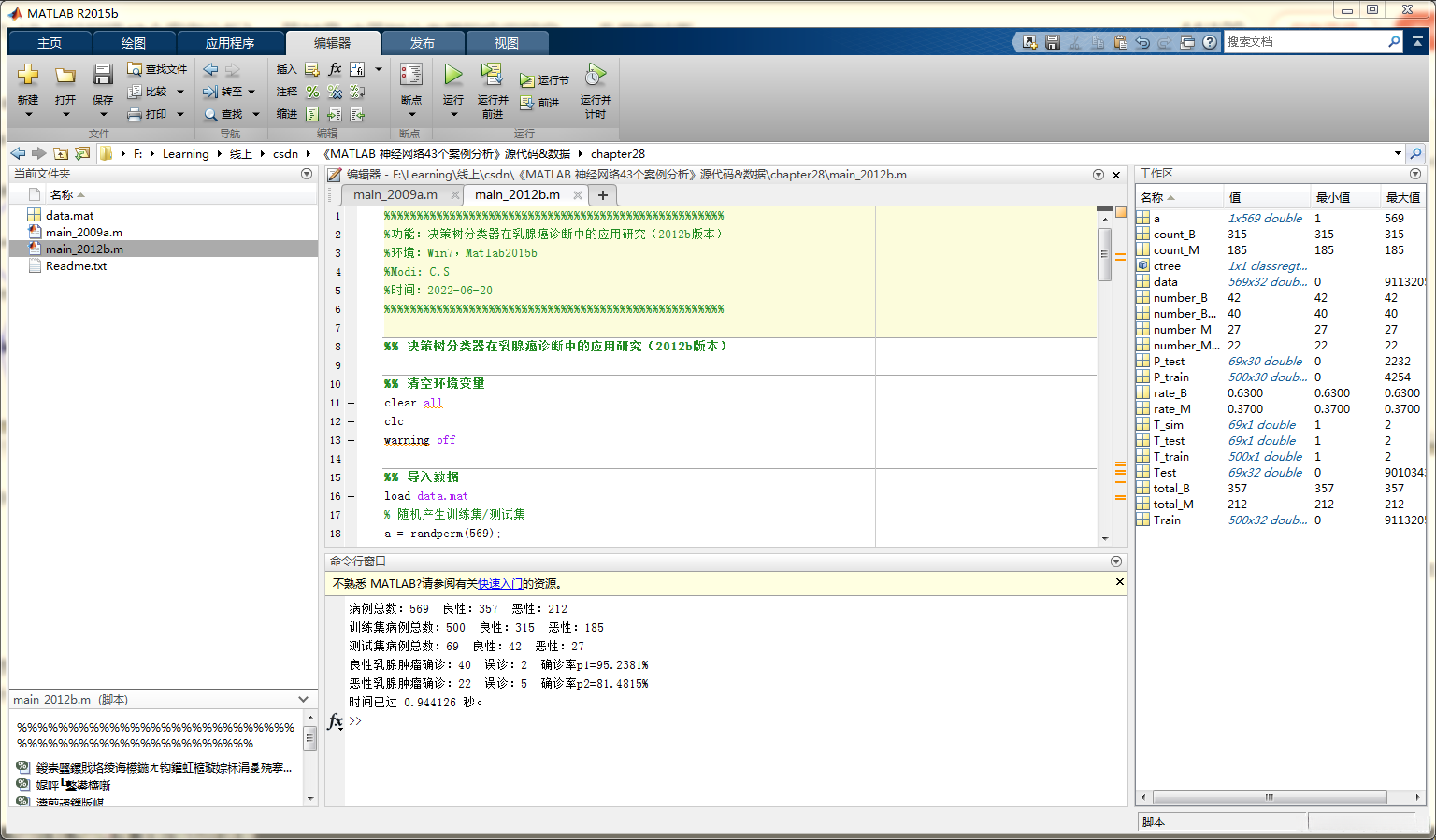Click the Find Files (查找文件) icon

[x=136, y=69]
